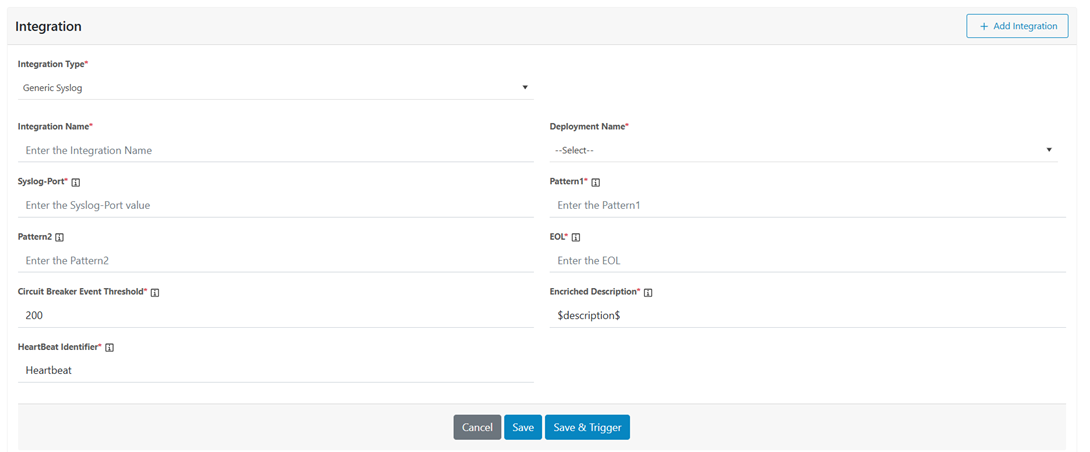The width and height of the screenshot is (1090, 452).
Task: Open the Integration Type dropdown
Action: pyautogui.click(x=275, y=88)
